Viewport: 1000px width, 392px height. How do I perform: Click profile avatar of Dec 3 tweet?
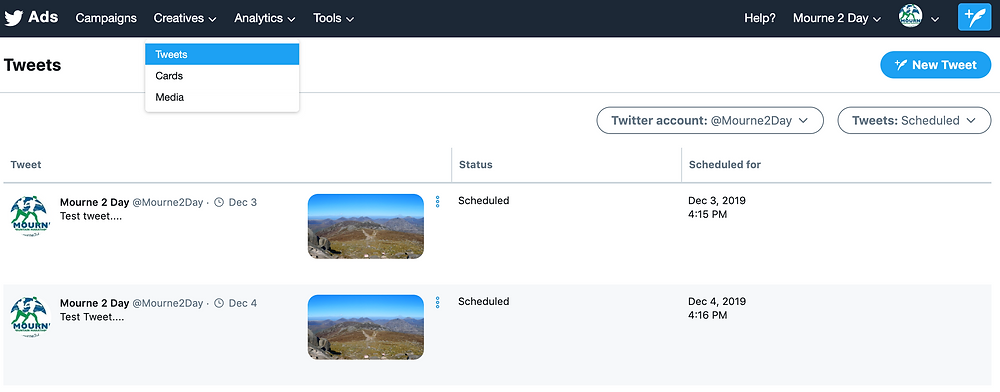tap(30, 215)
